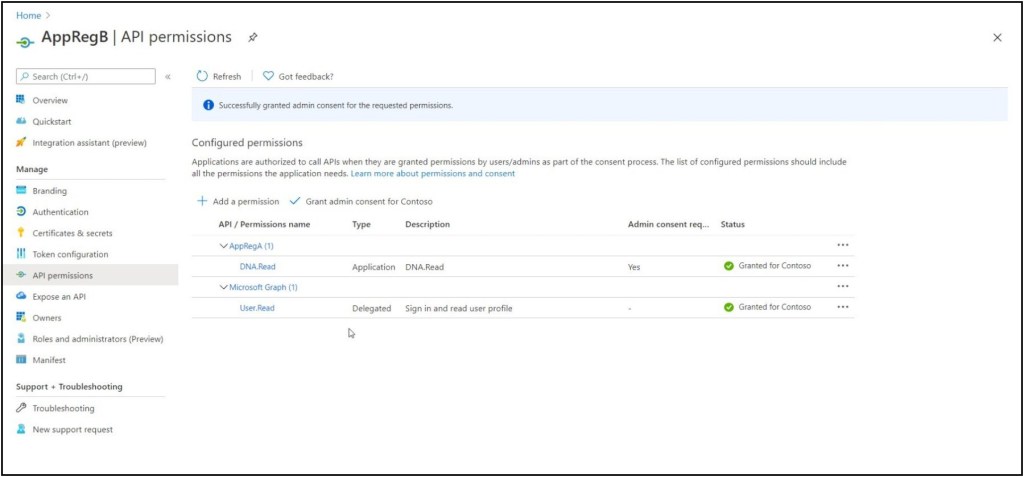Open the Token configuration section
Viewport: 1024px width, 477px height.
(x=70, y=254)
